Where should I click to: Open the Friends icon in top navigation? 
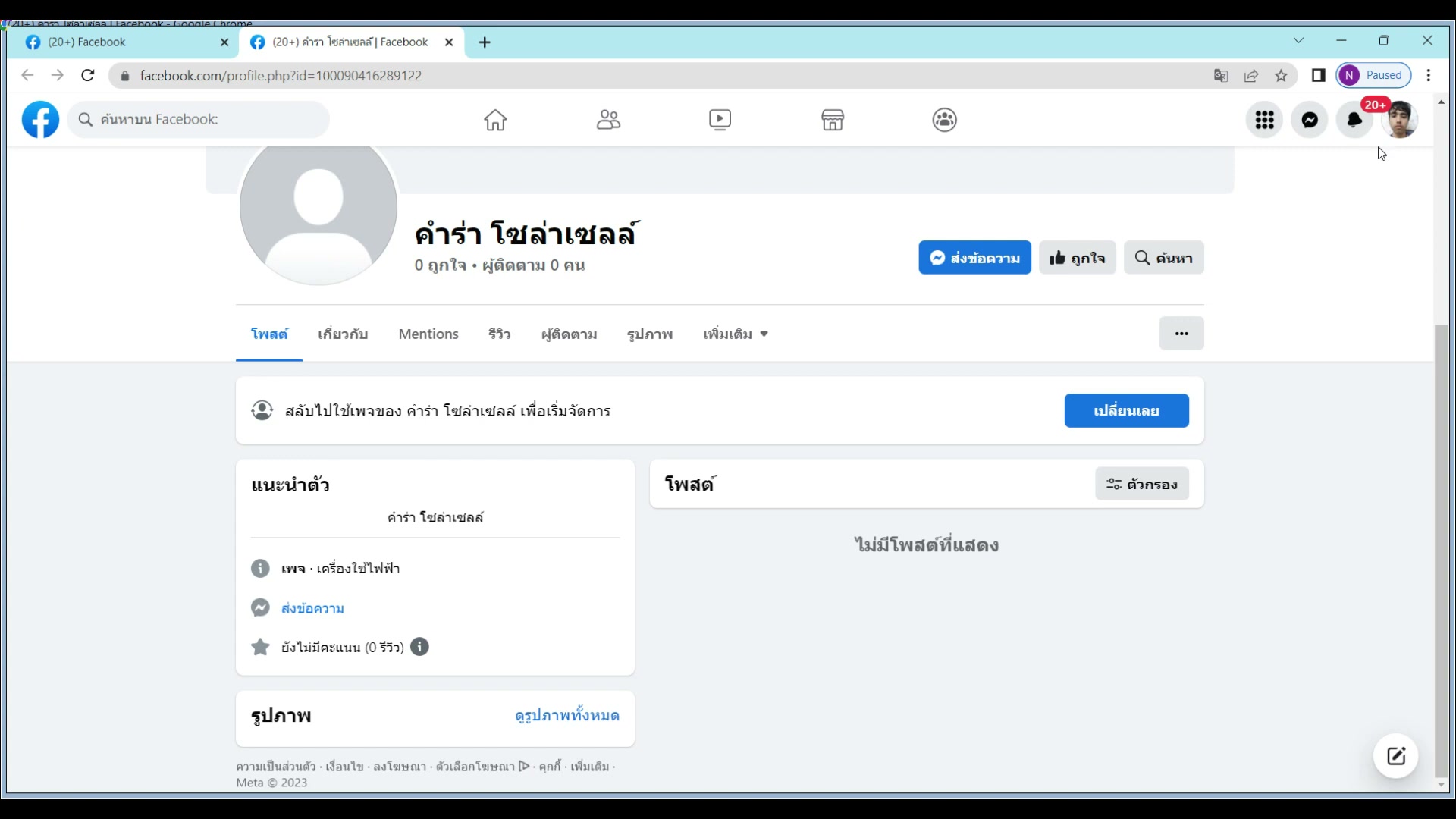point(607,120)
